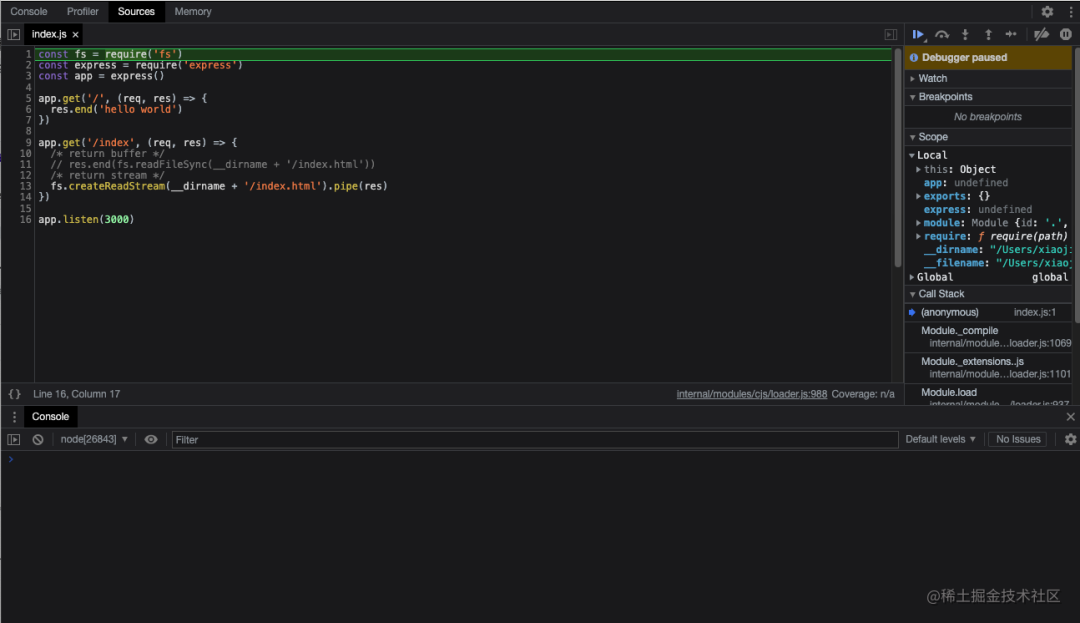Click the console Filter input field
This screenshot has height=623, width=1080.
coord(534,439)
